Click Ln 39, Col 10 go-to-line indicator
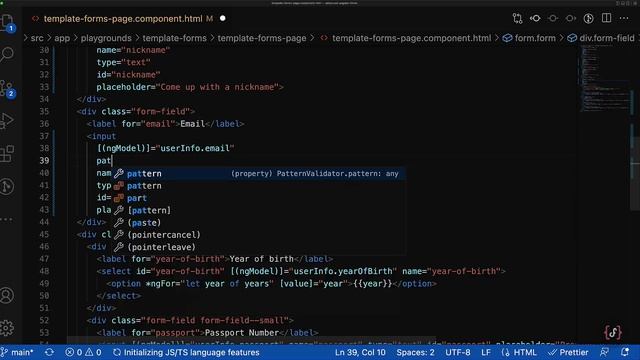640x360 pixels. pos(360,352)
